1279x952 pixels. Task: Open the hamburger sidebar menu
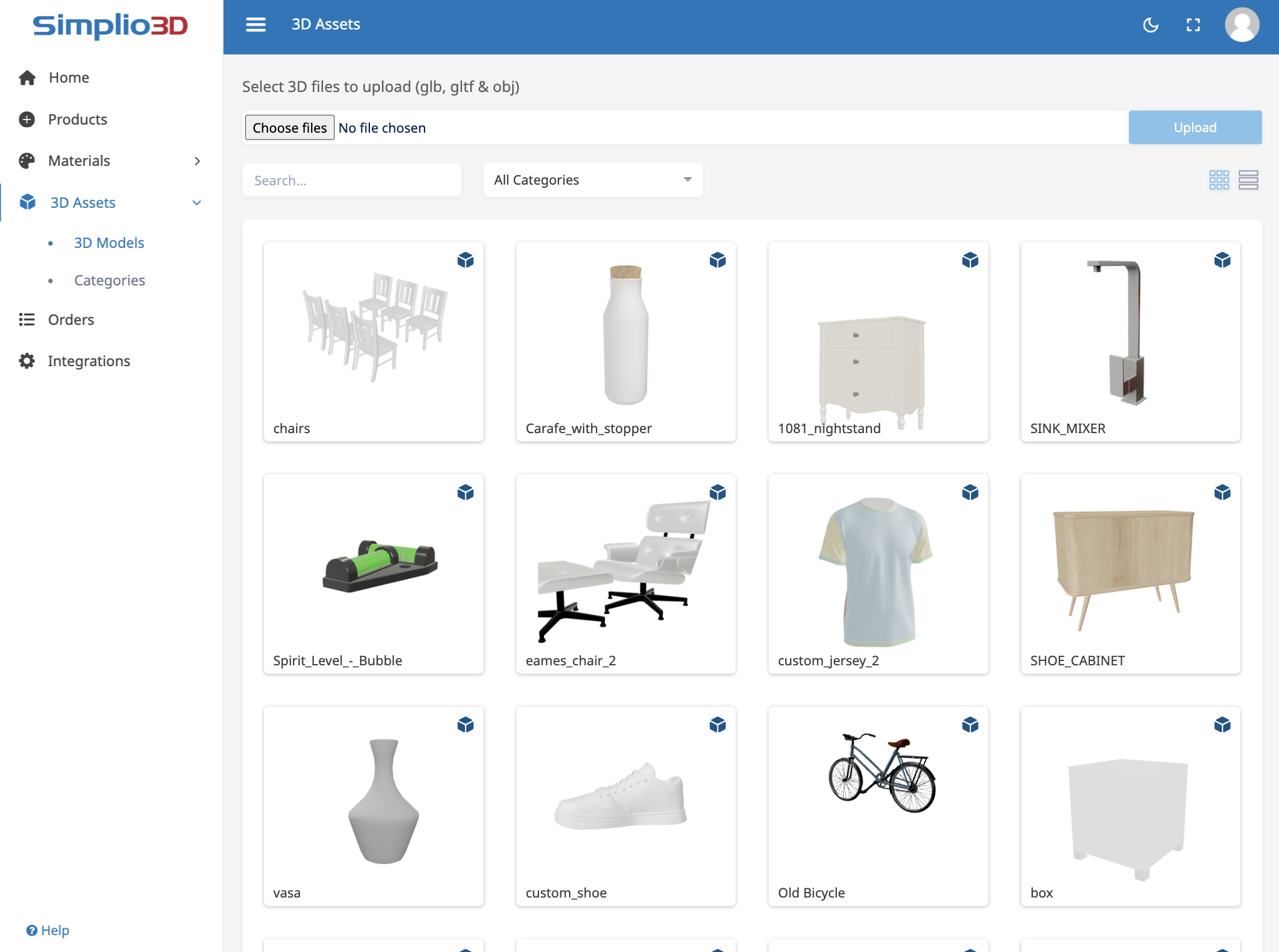pos(255,24)
